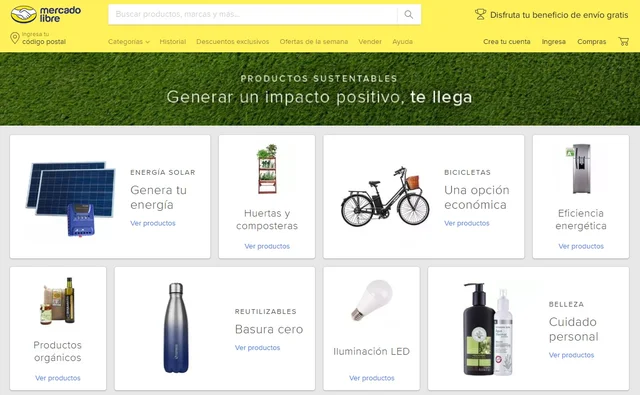Click the magnifying glass search icon

coord(409,15)
